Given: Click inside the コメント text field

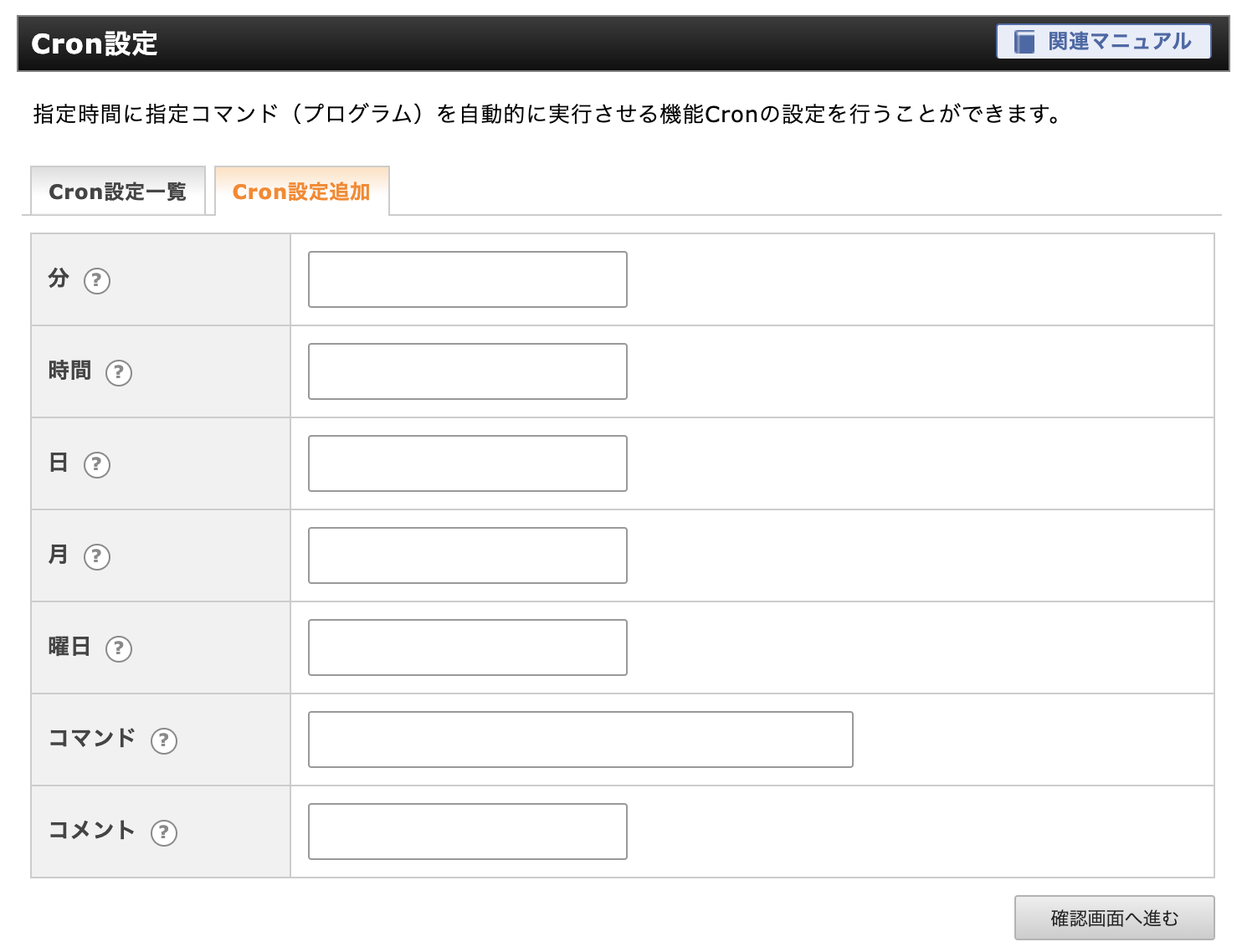Looking at the screenshot, I should point(467,832).
